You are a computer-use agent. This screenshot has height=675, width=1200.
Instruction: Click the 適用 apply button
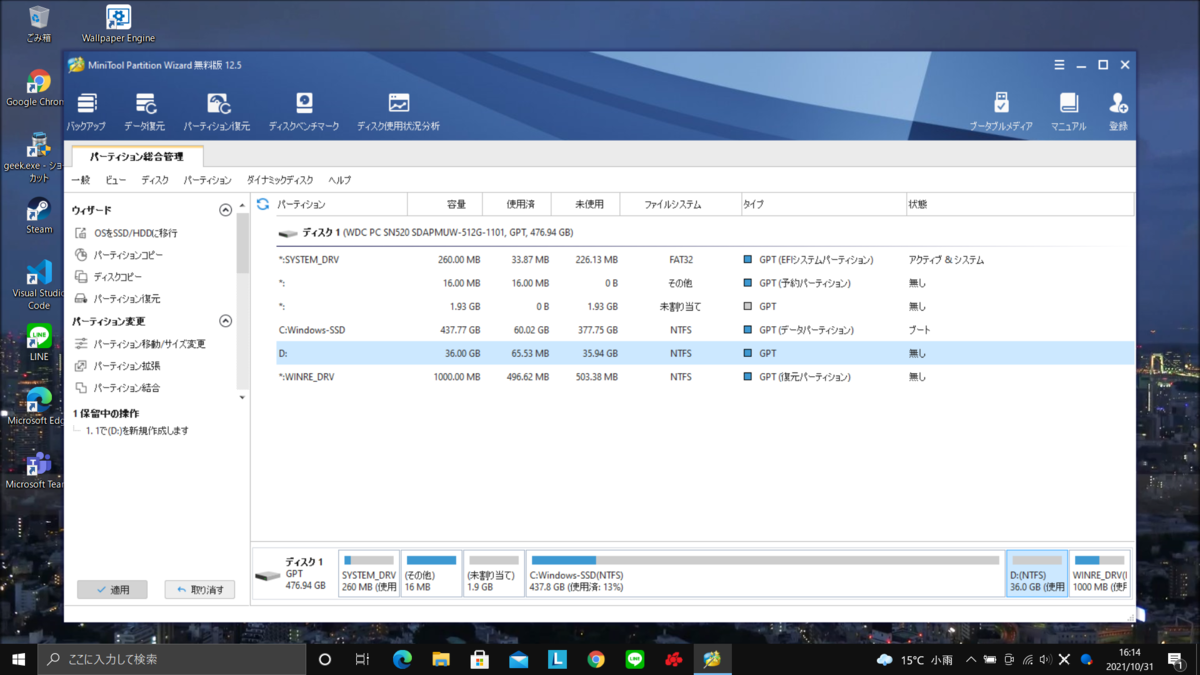112,590
